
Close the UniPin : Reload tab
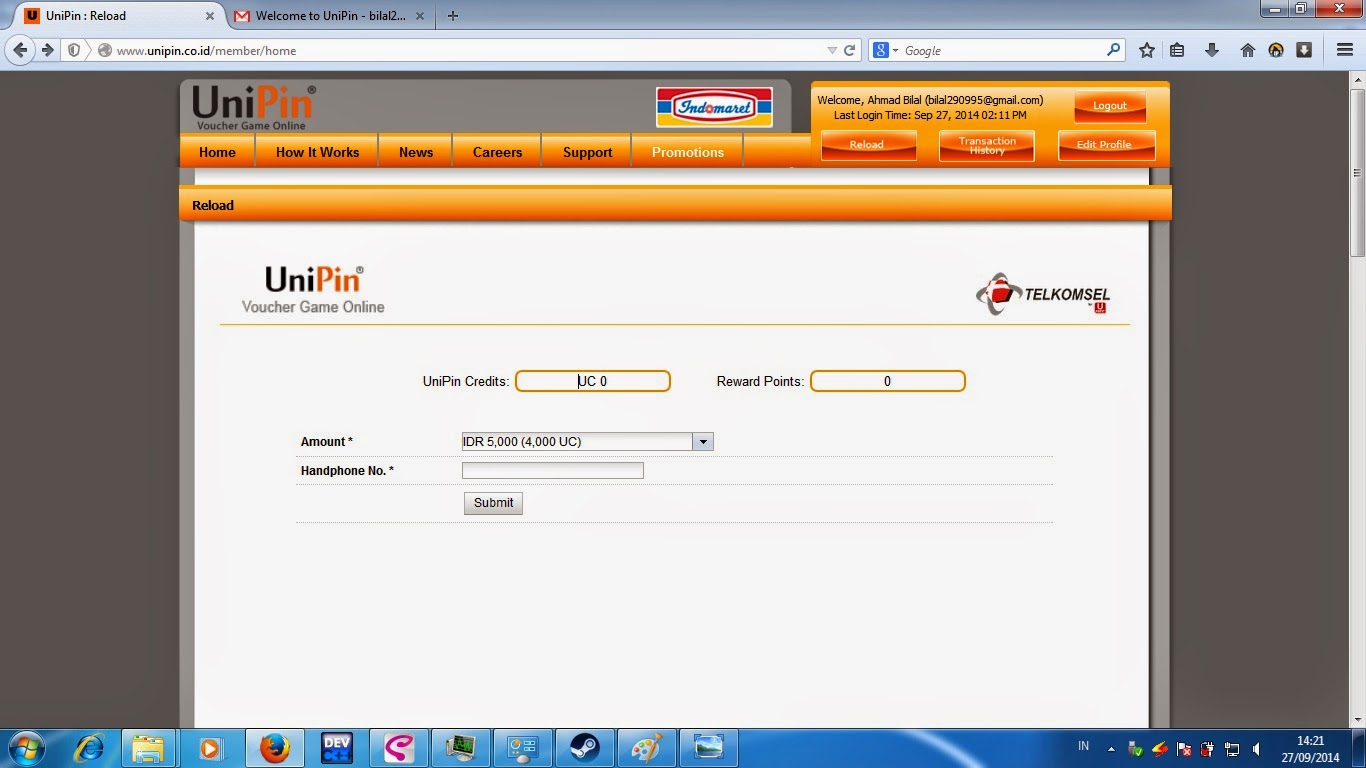click(x=210, y=16)
